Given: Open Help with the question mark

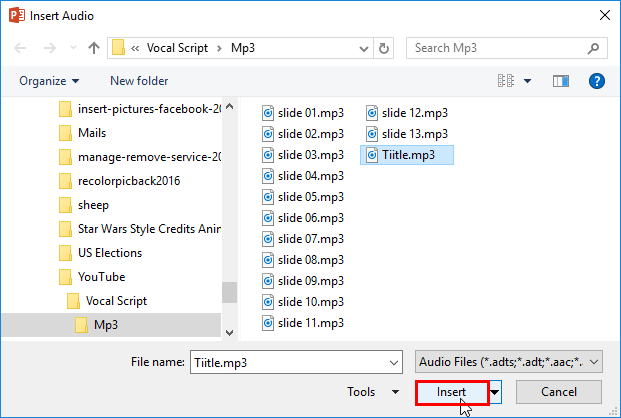Looking at the screenshot, I should coord(596,81).
